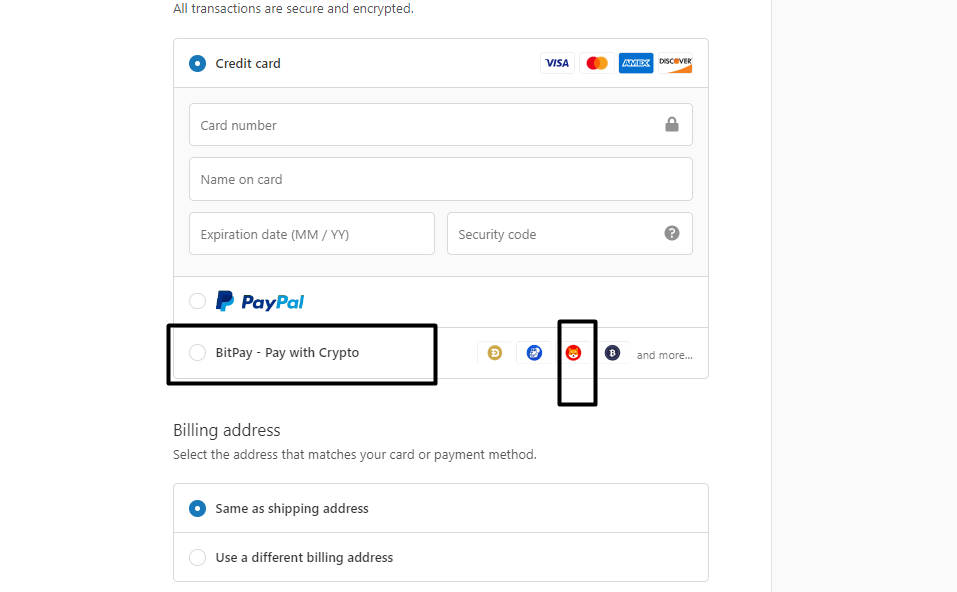Click the PayPal logo
957x592 pixels.
260,301
